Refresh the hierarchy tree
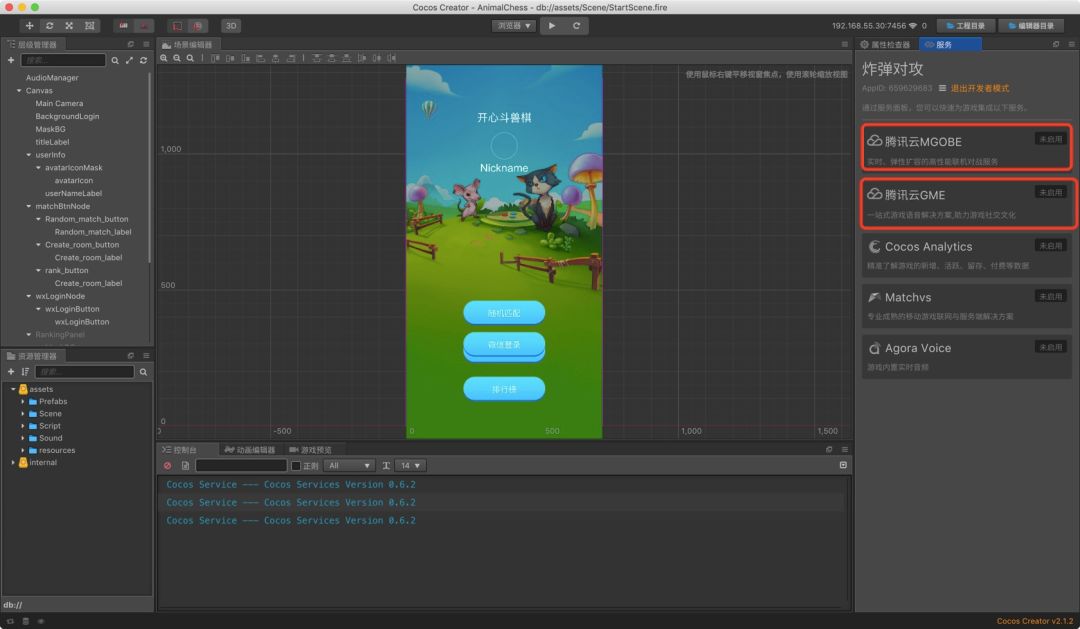Viewport: 1080px width, 629px height. coord(143,61)
